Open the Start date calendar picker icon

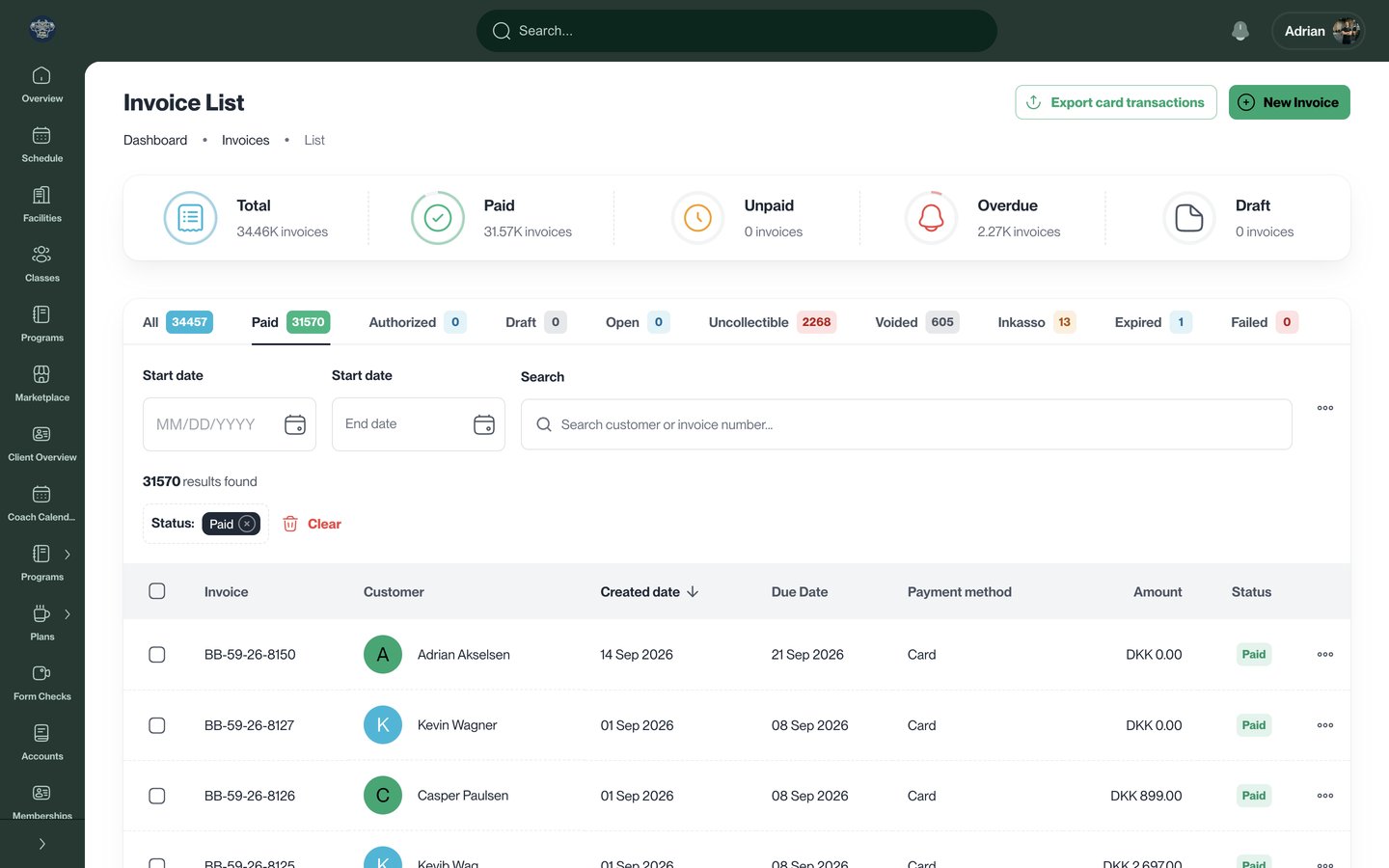click(x=295, y=424)
